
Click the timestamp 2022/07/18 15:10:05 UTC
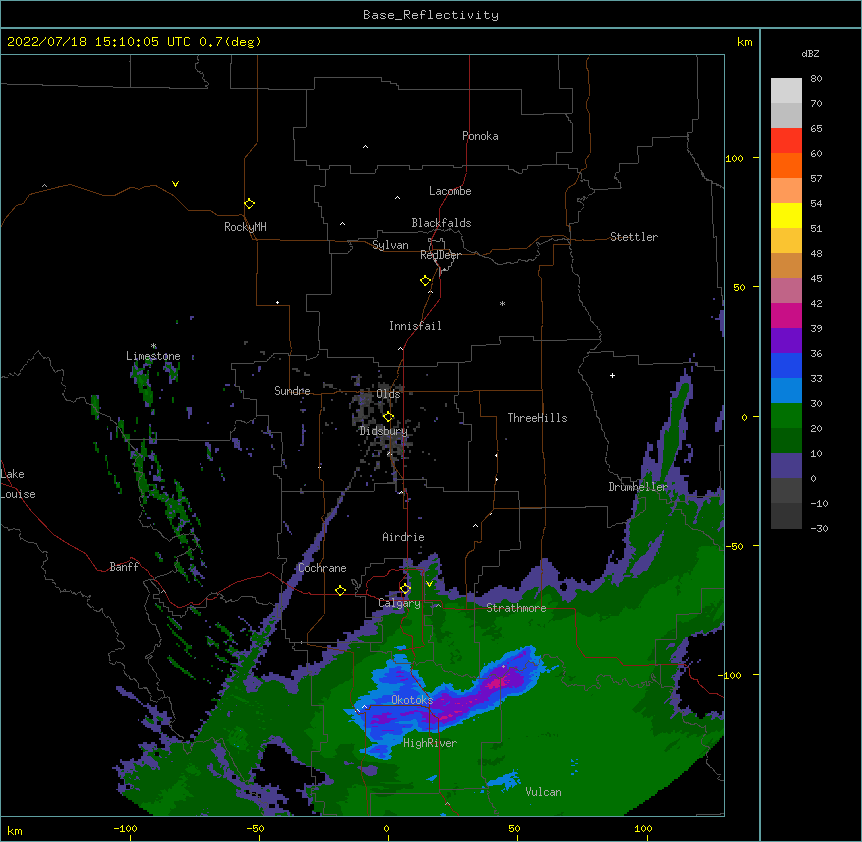(x=99, y=42)
